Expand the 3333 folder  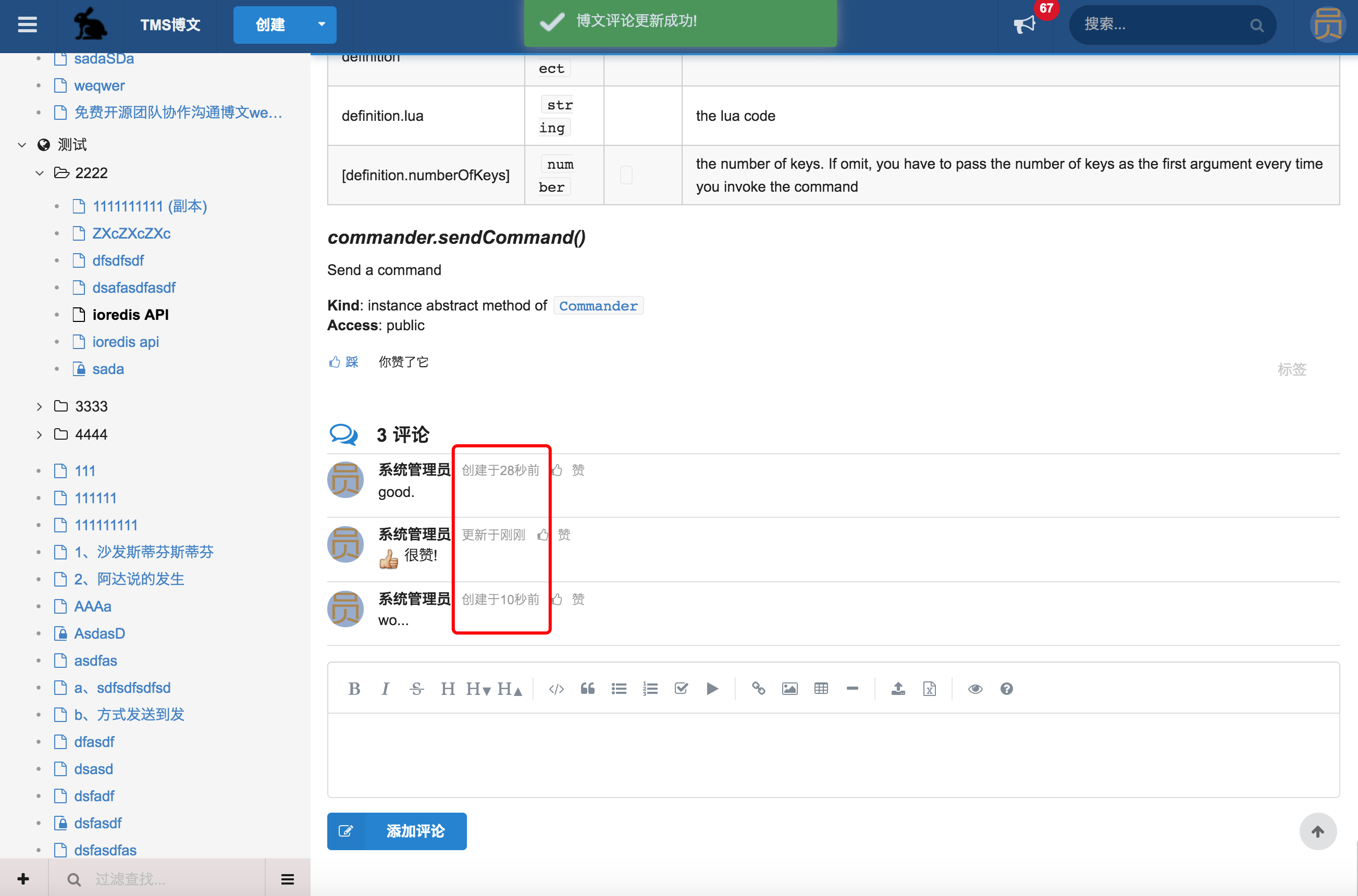pos(40,406)
